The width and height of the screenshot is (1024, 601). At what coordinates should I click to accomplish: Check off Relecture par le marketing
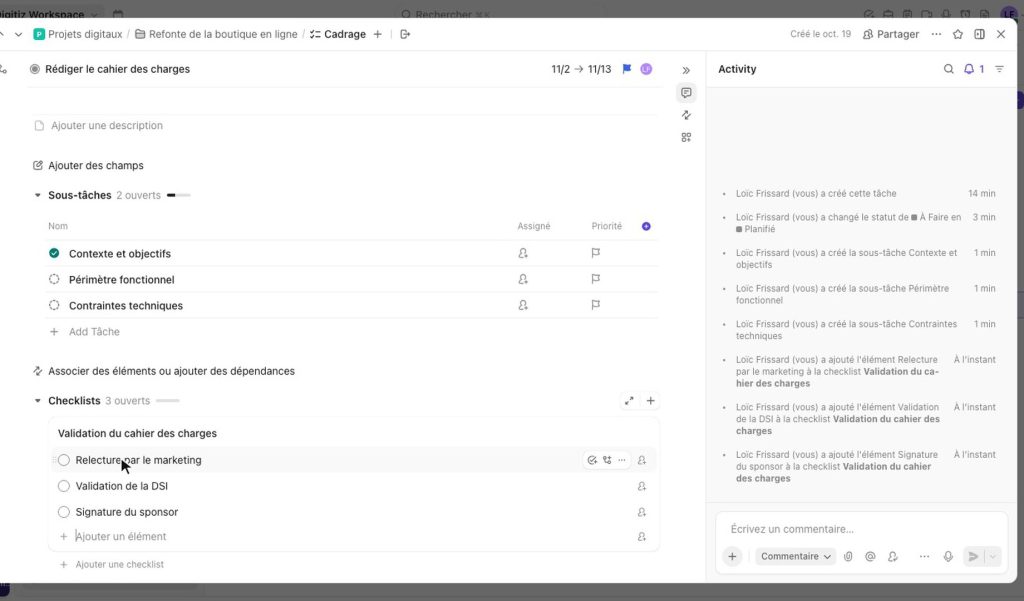[x=64, y=460]
